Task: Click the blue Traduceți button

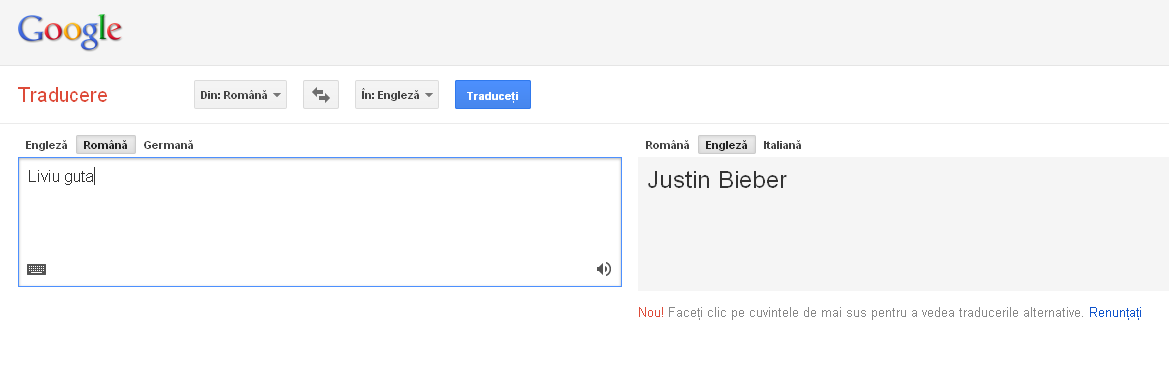Action: coord(493,95)
